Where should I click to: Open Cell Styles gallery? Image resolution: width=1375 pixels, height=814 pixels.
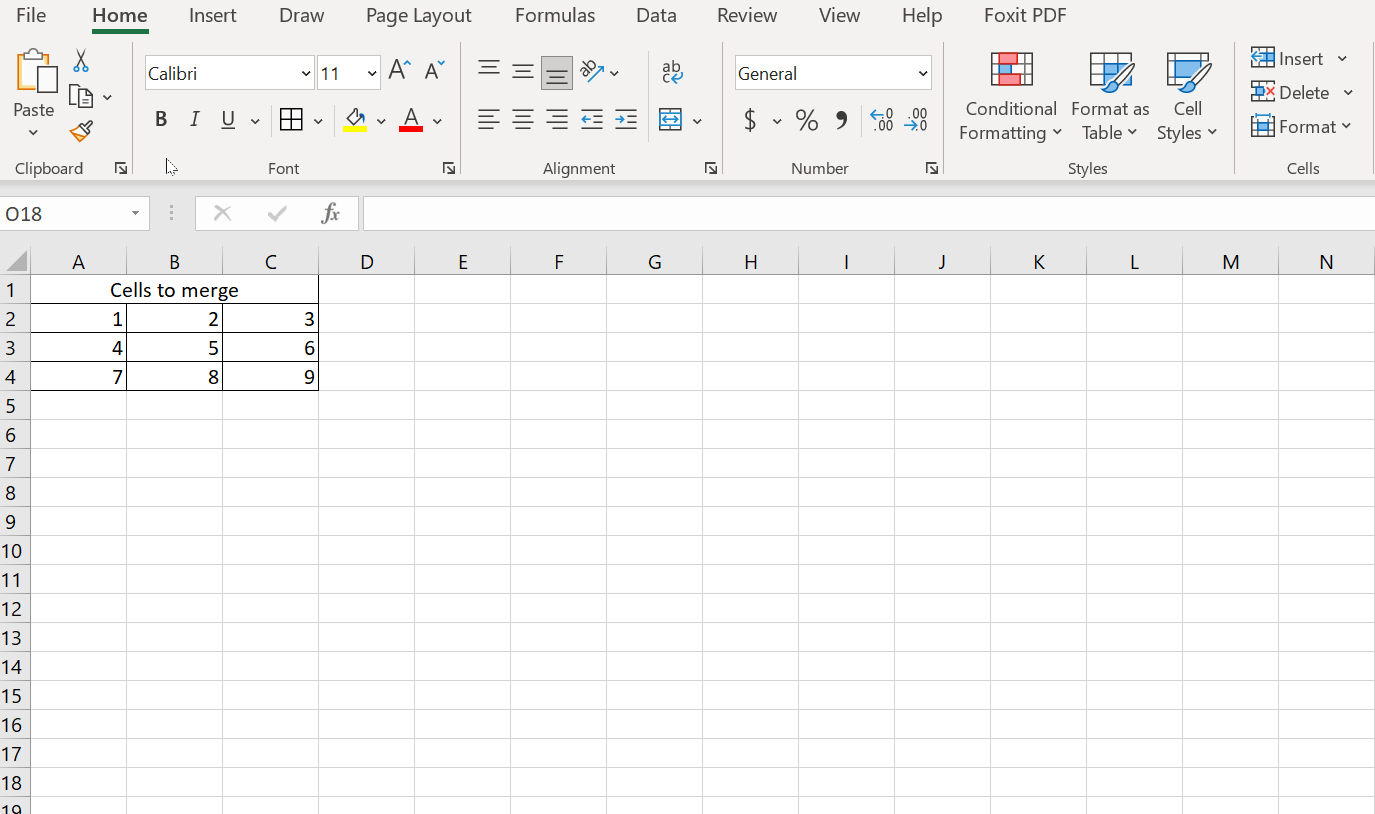pos(1188,97)
